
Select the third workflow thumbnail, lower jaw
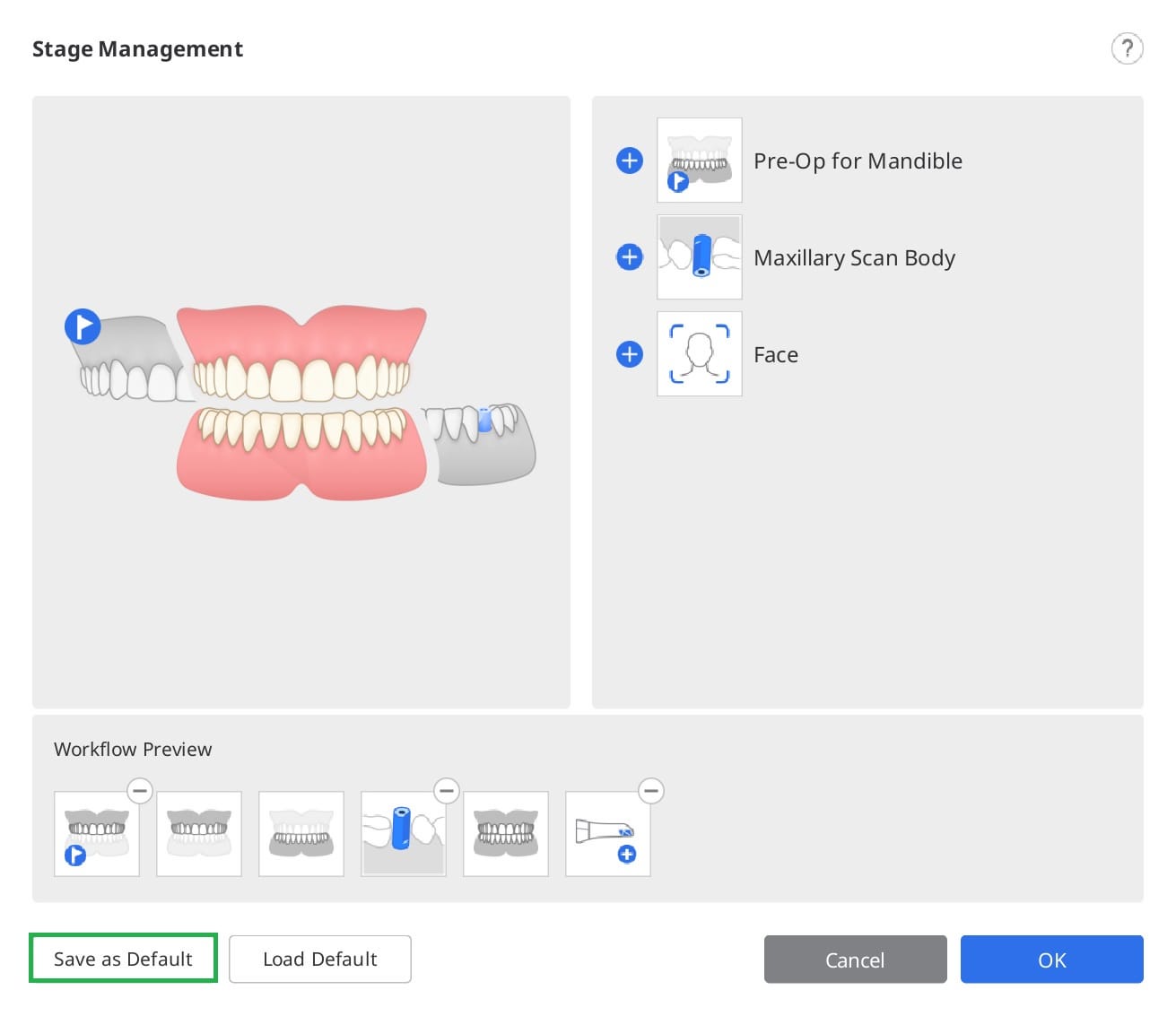[301, 834]
